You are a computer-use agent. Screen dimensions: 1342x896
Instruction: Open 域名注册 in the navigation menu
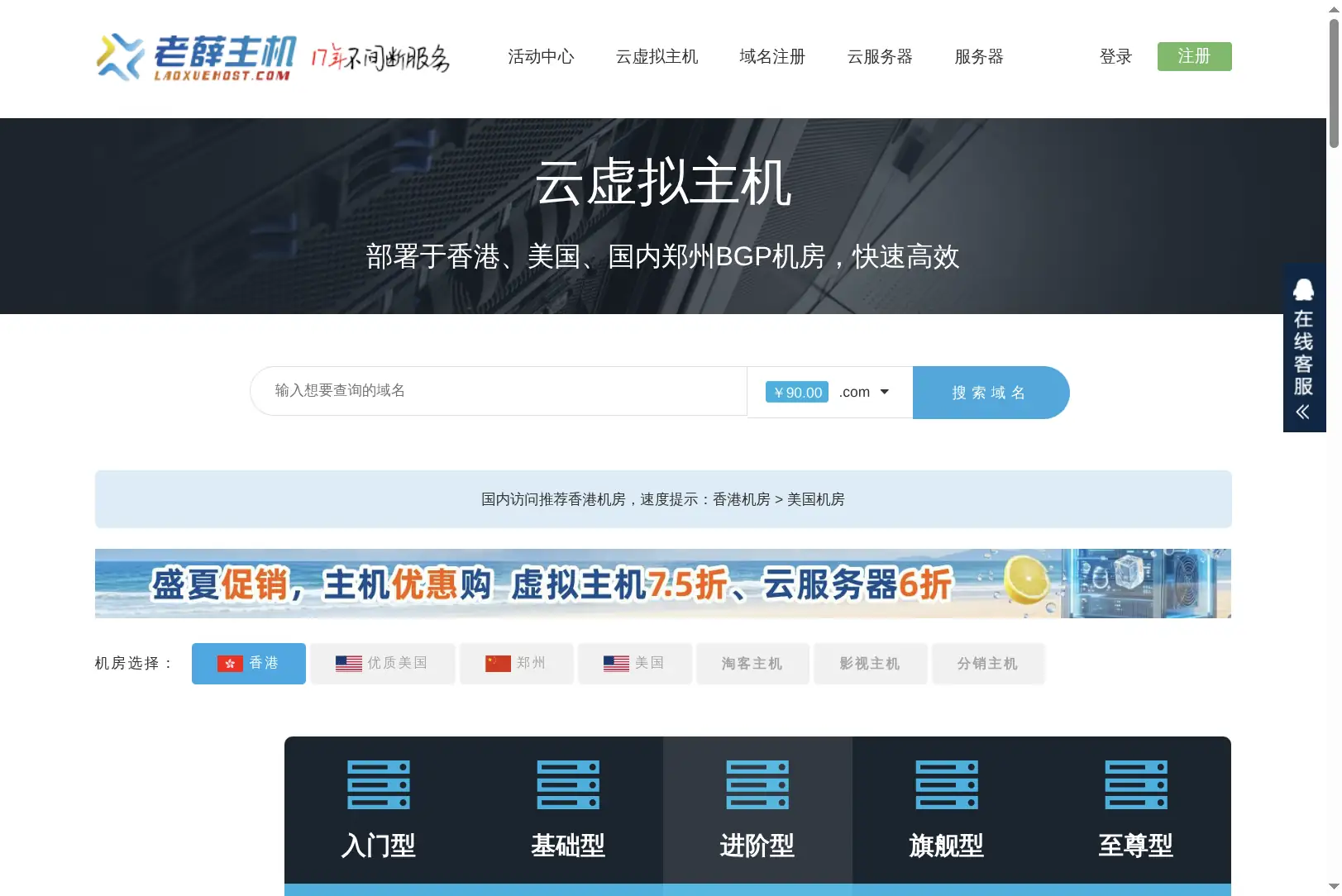772,57
